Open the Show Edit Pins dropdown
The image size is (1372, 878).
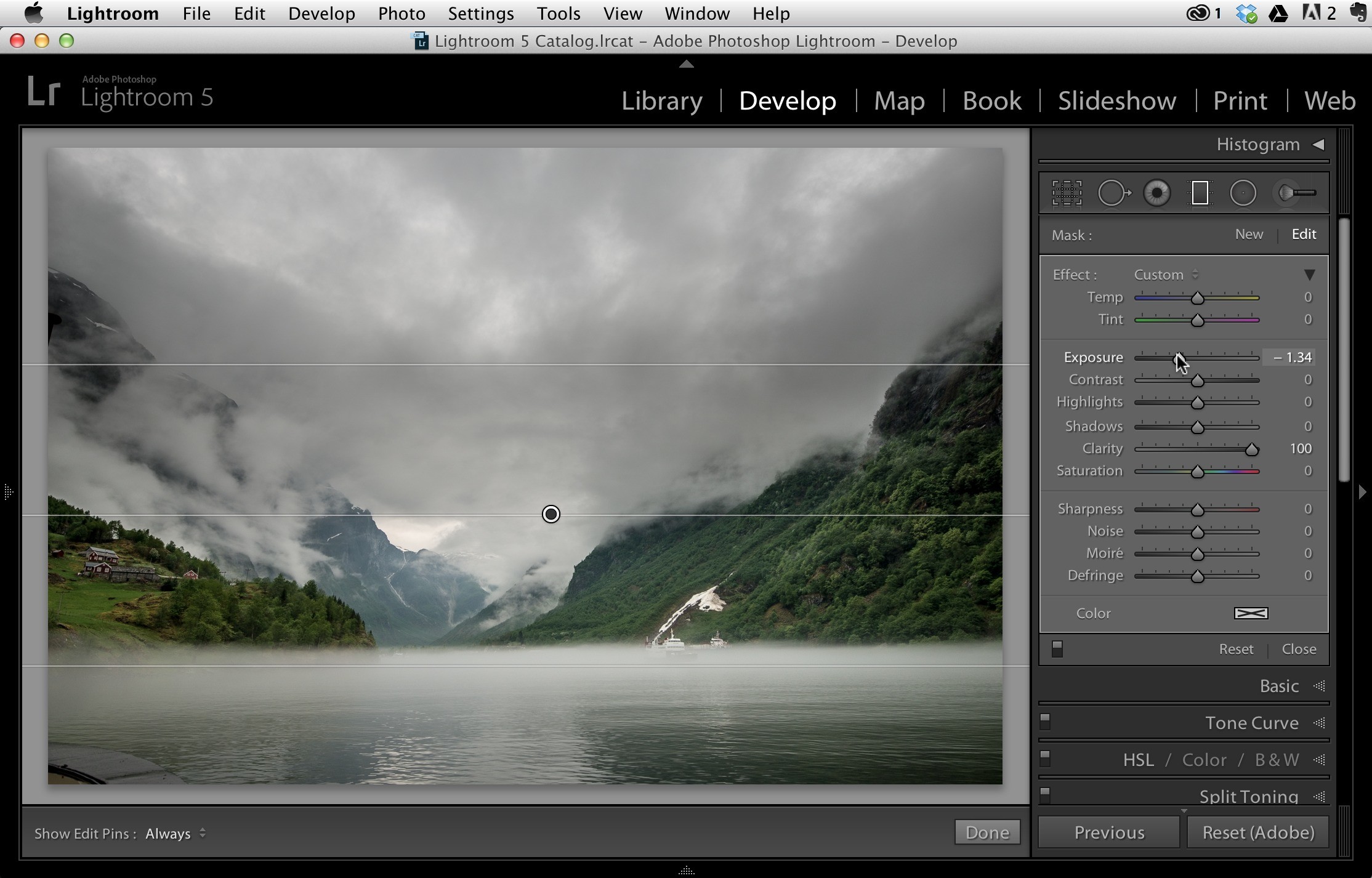pyautogui.click(x=176, y=834)
